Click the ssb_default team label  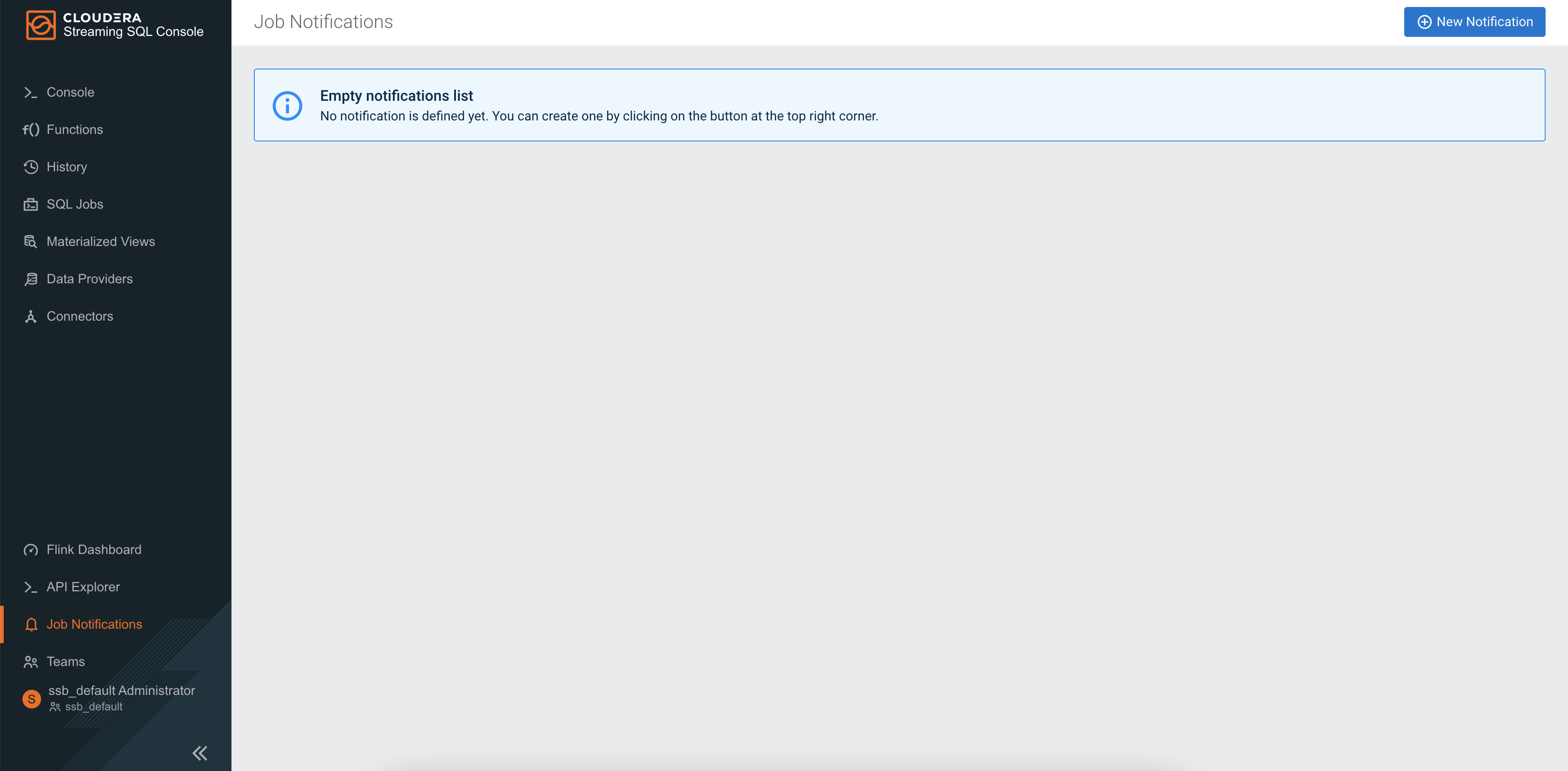(x=94, y=707)
